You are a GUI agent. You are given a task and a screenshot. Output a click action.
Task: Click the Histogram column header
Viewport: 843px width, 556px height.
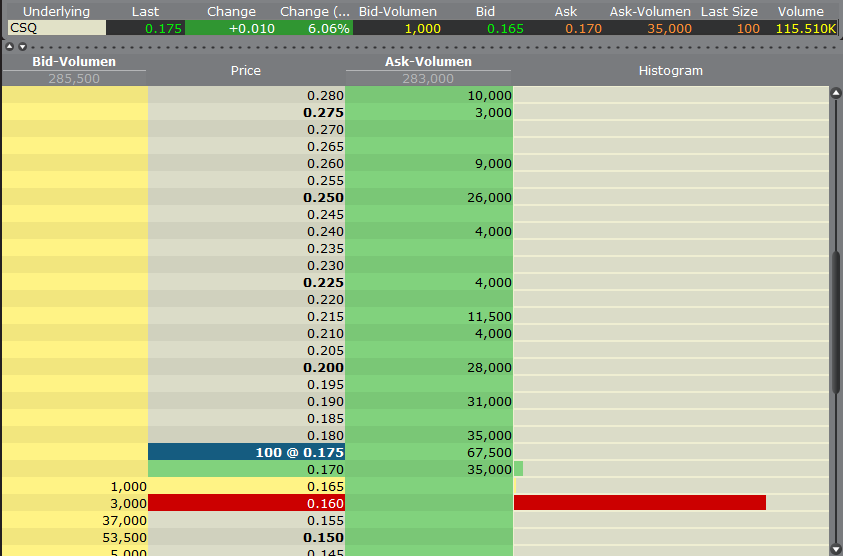[670, 70]
